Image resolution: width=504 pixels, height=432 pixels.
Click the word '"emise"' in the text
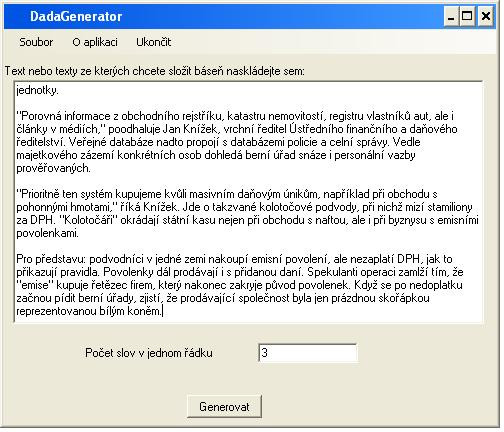pos(35,285)
